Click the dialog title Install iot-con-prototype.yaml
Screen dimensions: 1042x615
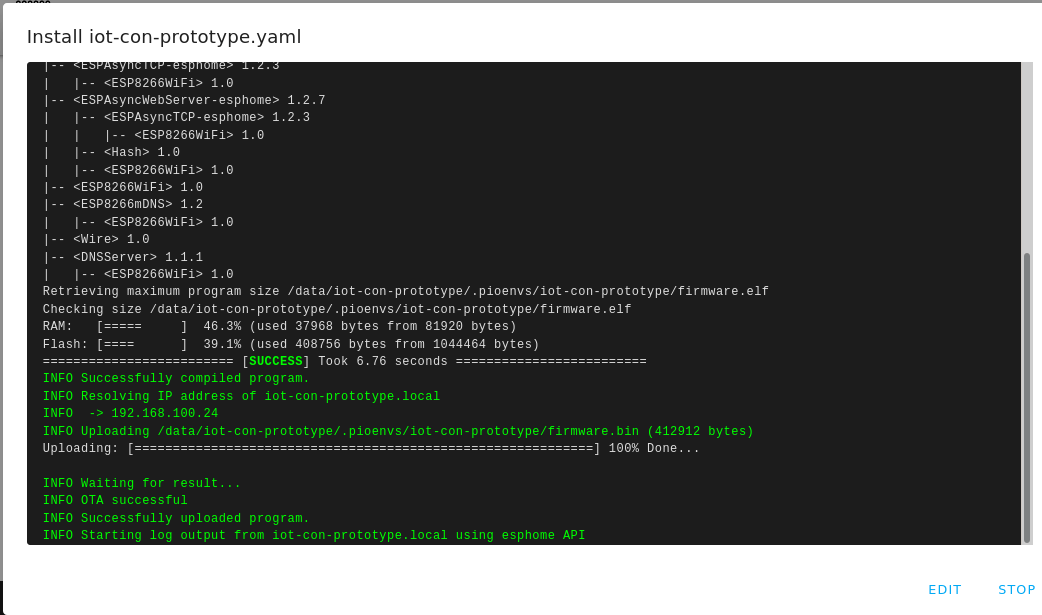pos(164,37)
